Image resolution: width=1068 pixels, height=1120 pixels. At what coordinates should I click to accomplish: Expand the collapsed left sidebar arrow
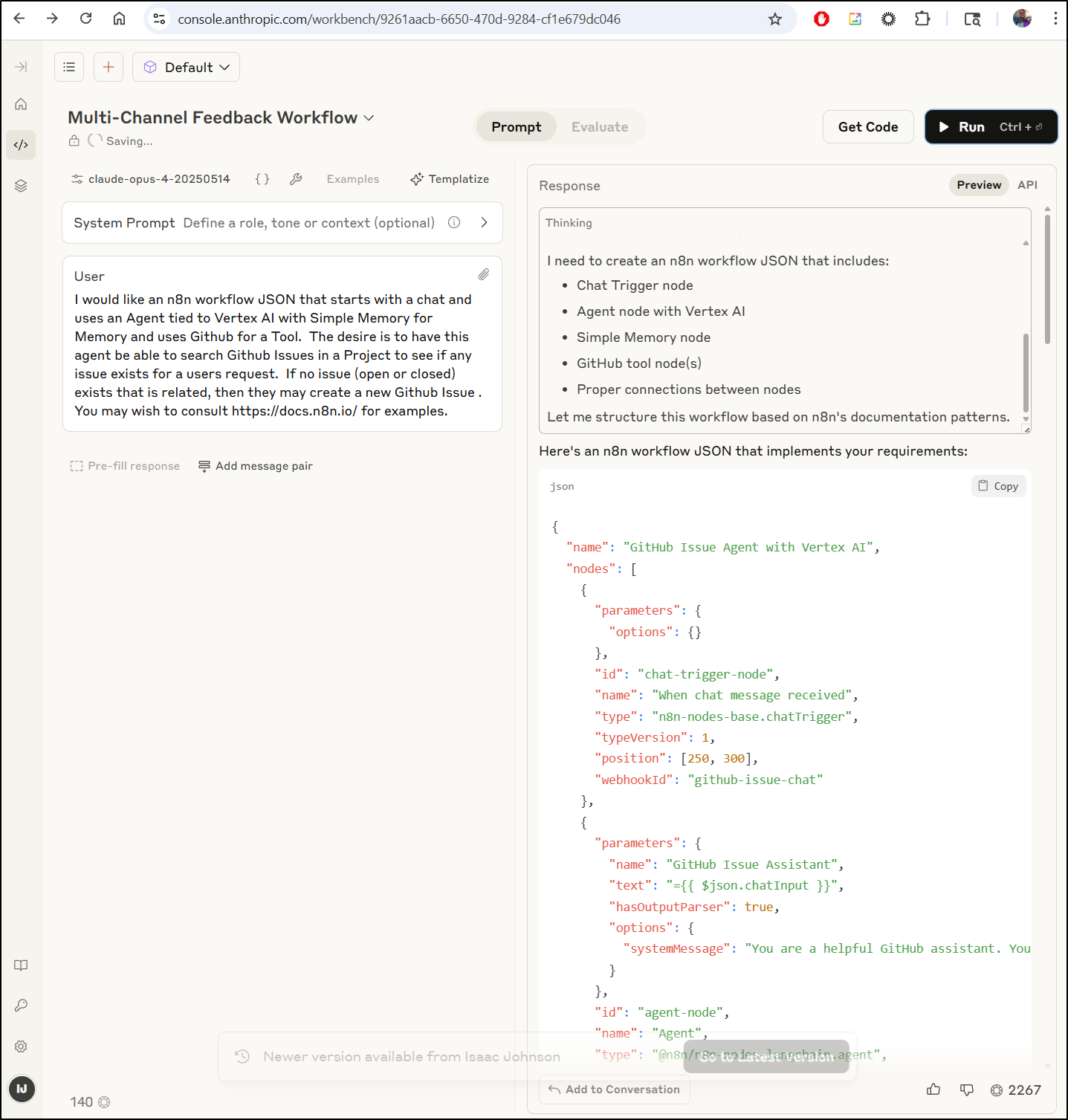[x=21, y=67]
